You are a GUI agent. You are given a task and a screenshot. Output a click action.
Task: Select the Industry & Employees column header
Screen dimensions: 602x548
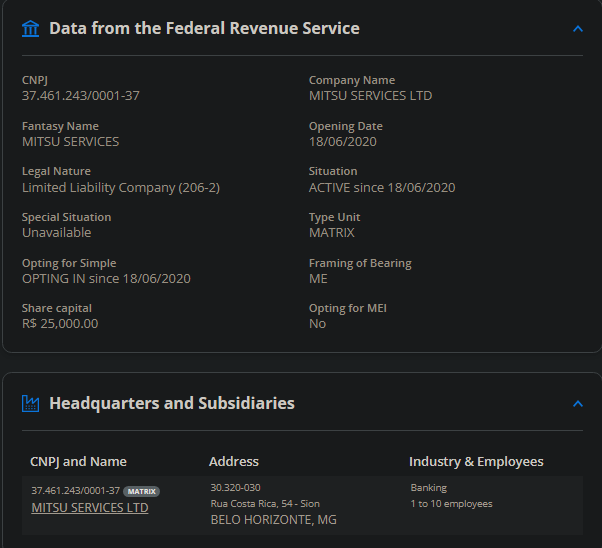(476, 461)
